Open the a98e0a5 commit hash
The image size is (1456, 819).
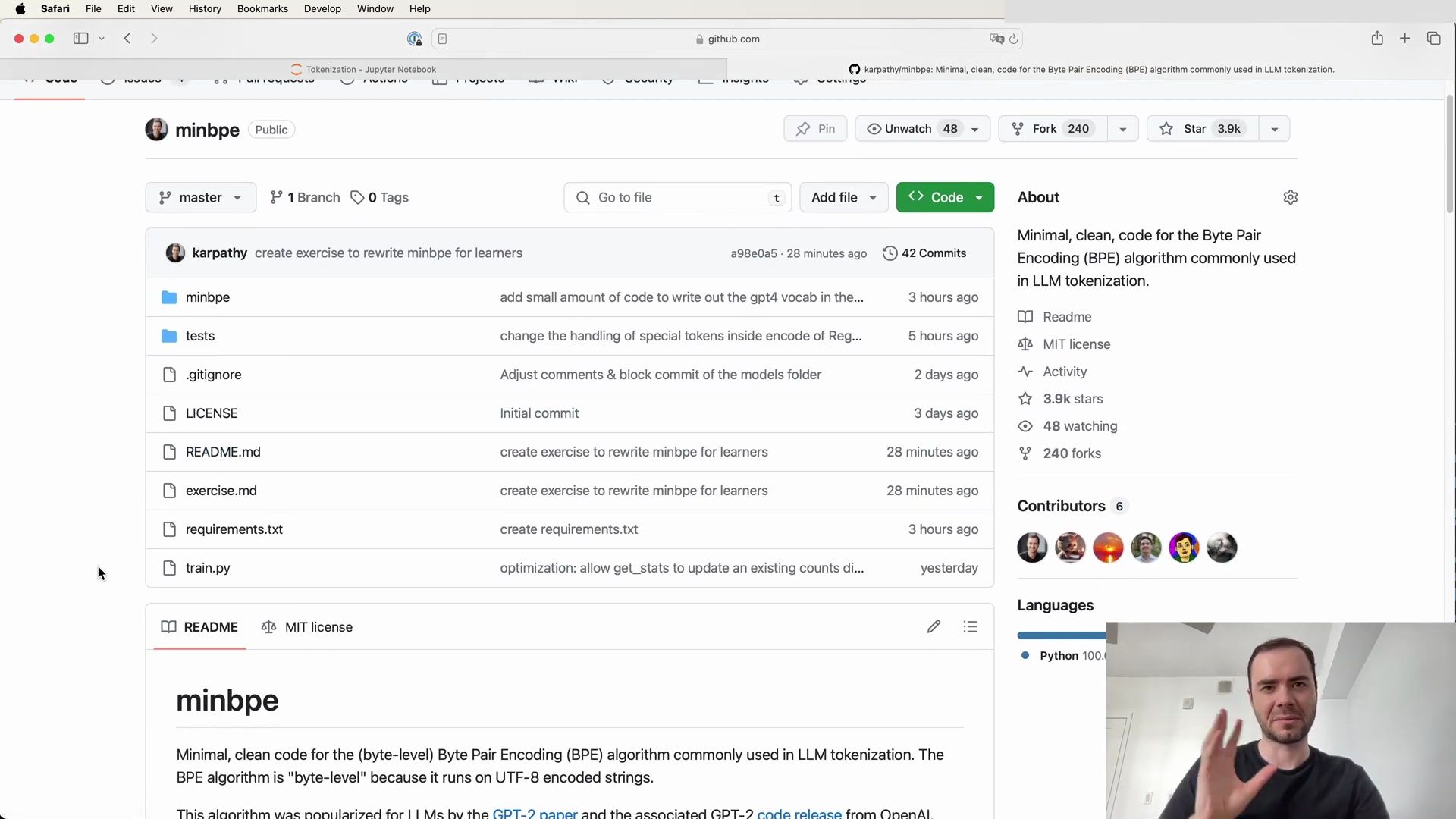point(753,253)
